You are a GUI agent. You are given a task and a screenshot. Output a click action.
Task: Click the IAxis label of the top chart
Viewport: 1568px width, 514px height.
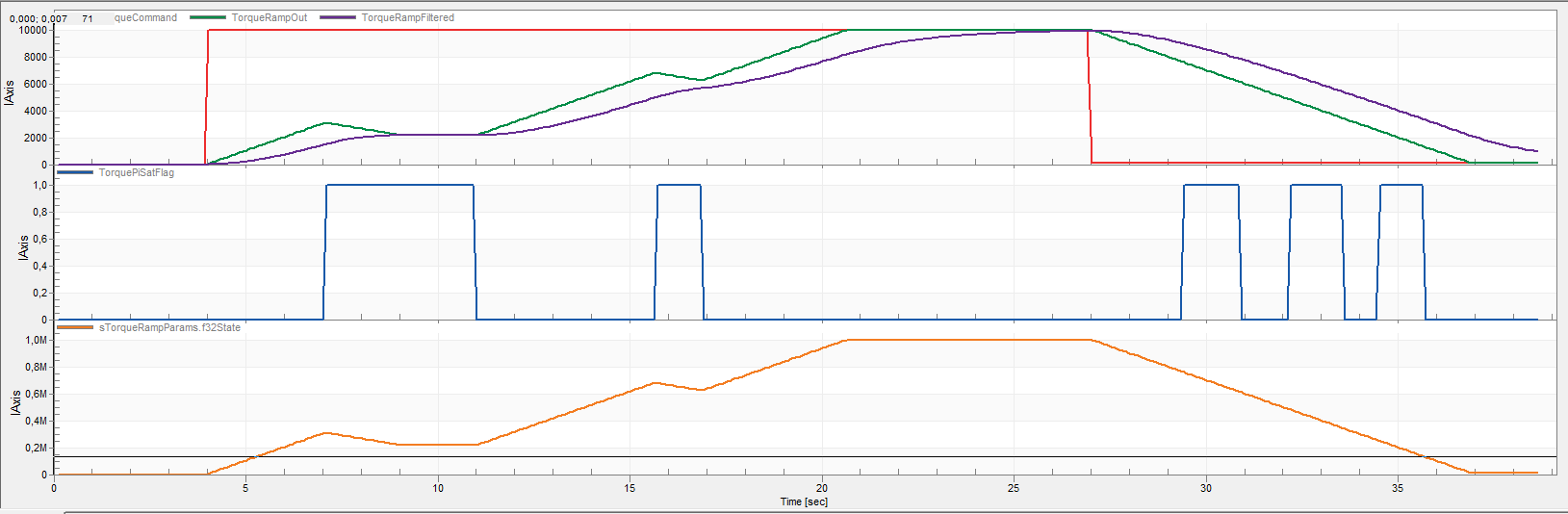(x=9, y=94)
